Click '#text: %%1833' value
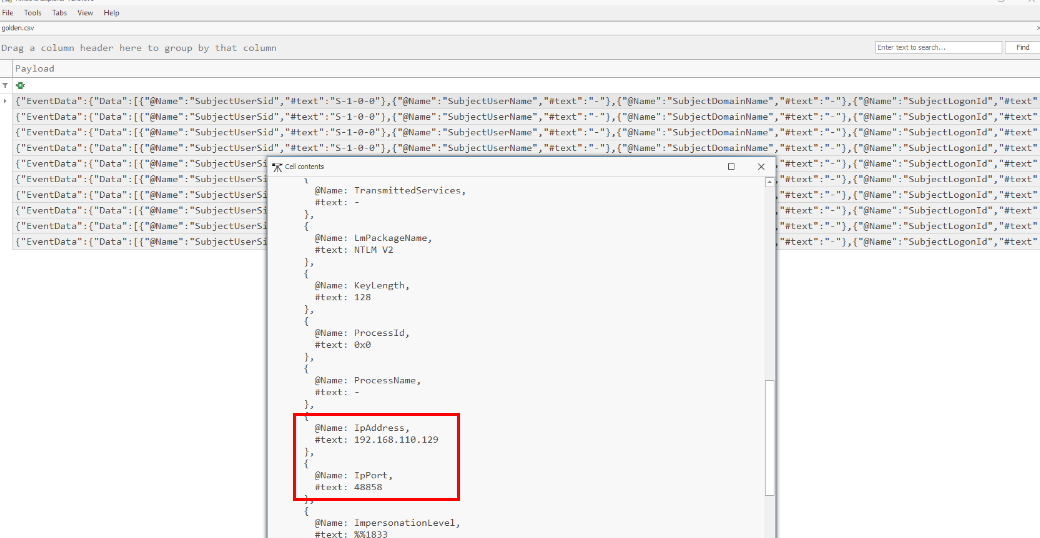The height and width of the screenshot is (538, 1040). click(x=351, y=535)
